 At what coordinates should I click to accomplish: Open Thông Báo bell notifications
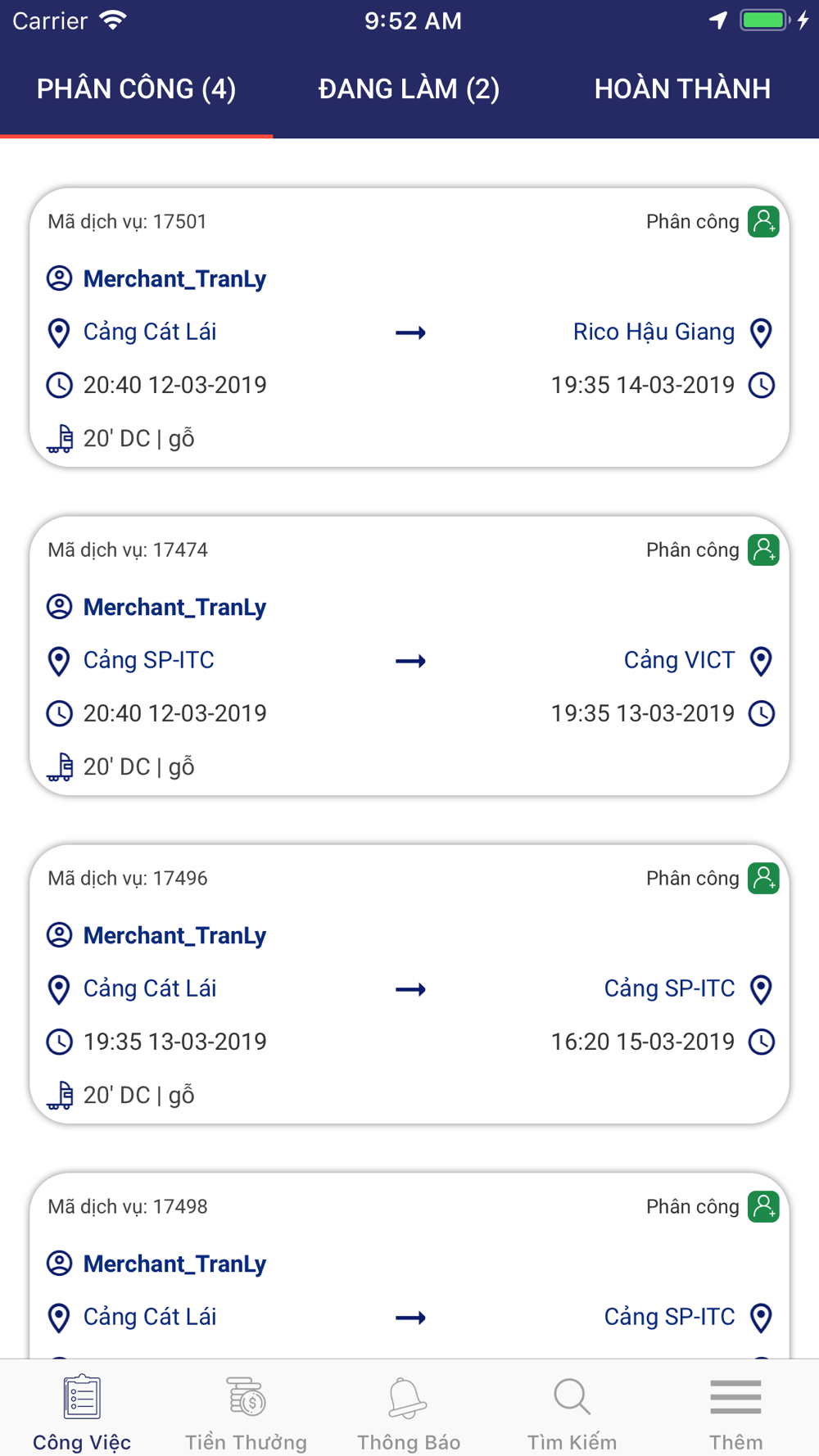point(408,1397)
